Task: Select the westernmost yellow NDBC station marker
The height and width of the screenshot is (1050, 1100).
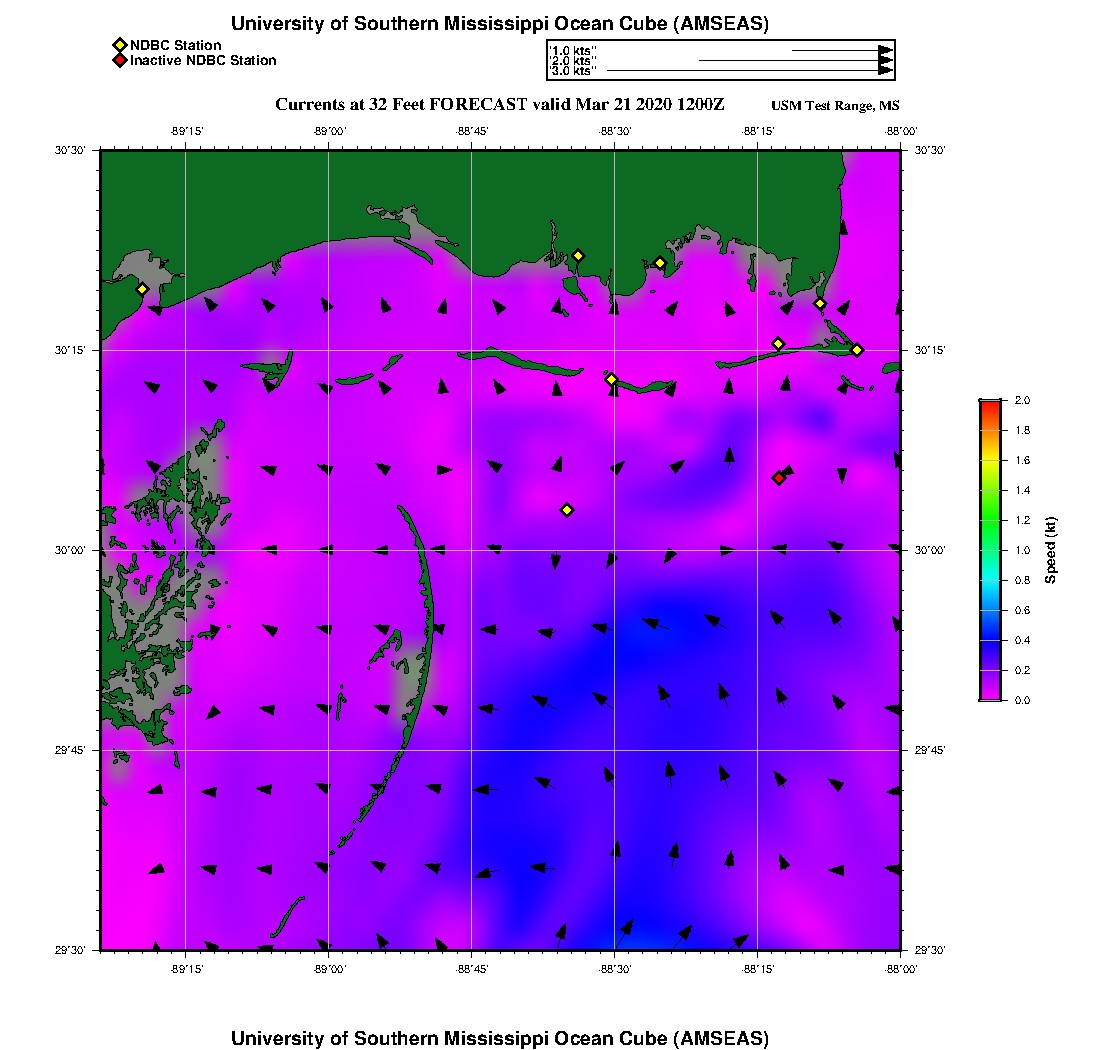Action: tap(142, 289)
